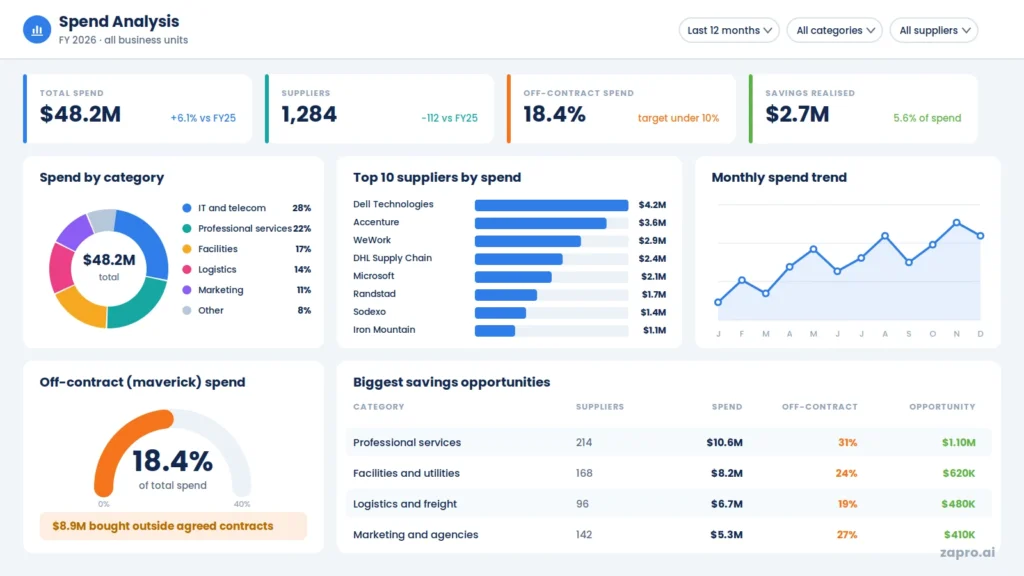
Task: Click the '$10.6M' spend value
Action: pyautogui.click(x=724, y=443)
